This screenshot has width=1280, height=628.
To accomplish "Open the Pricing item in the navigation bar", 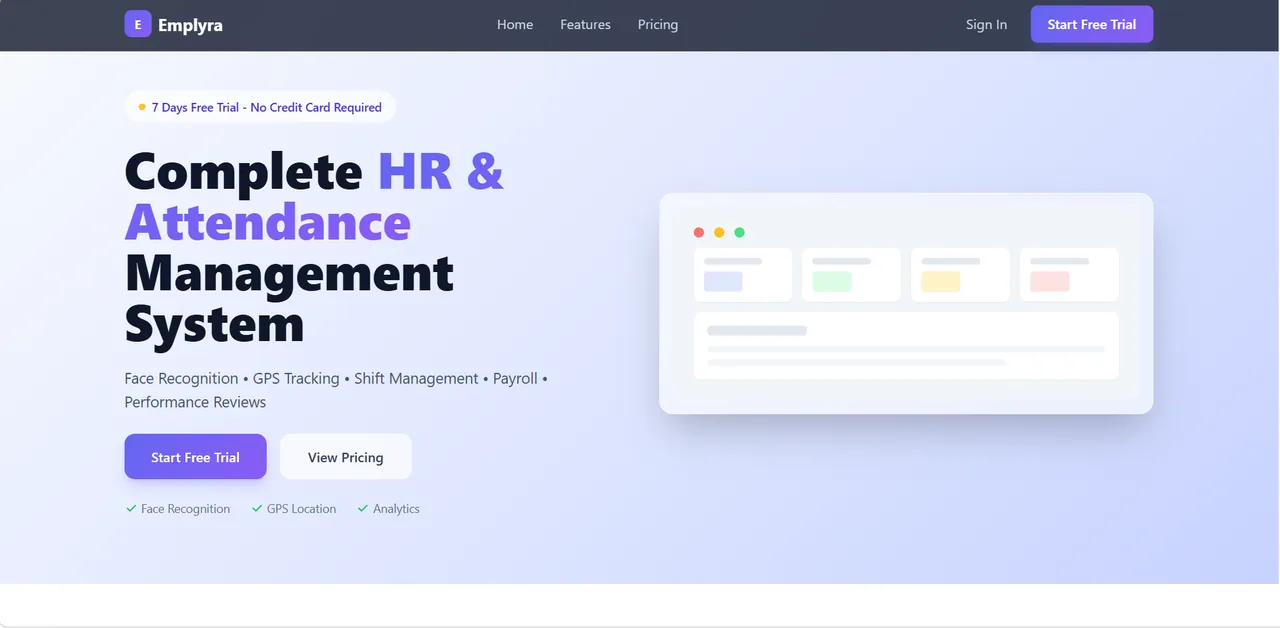I will (x=658, y=25).
